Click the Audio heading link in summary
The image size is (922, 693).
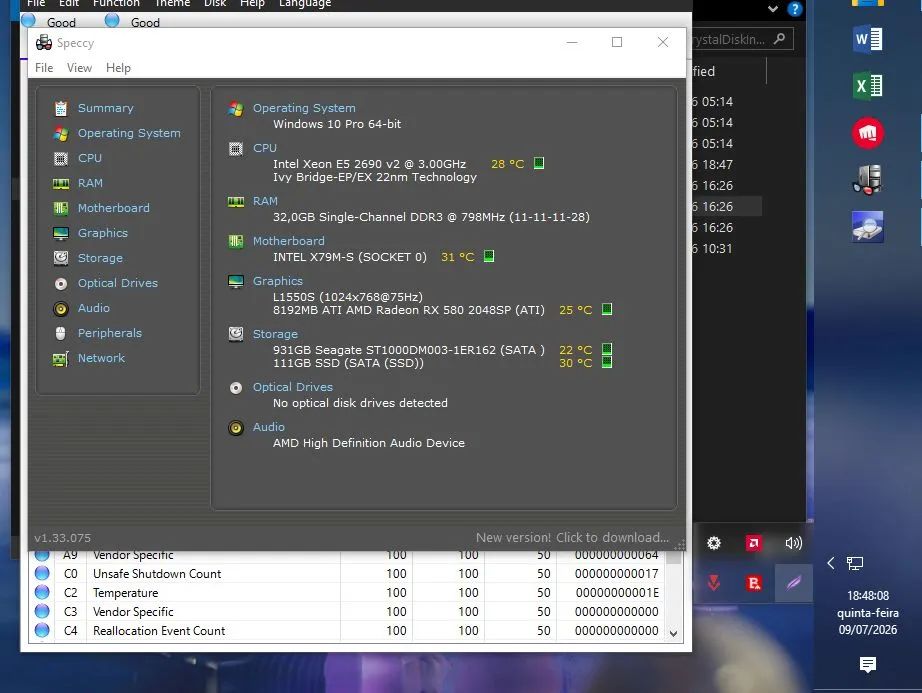pyautogui.click(x=269, y=427)
